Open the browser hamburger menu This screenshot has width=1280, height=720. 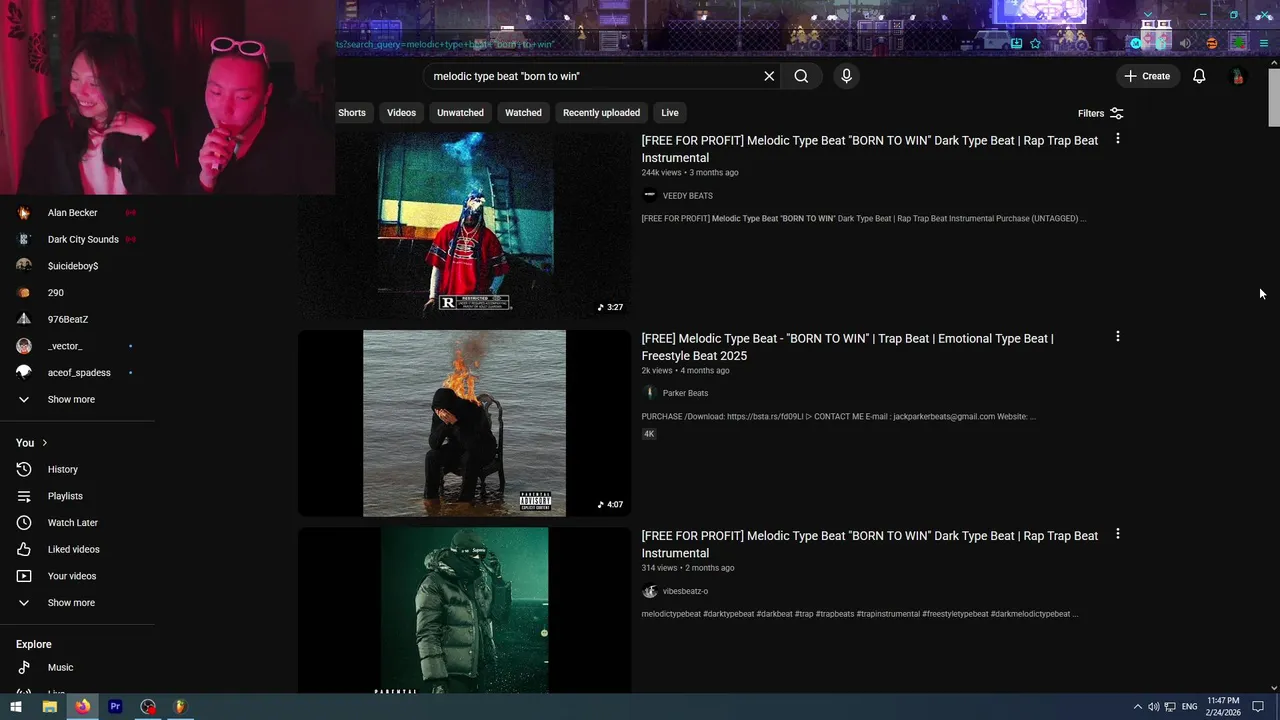point(1264,43)
